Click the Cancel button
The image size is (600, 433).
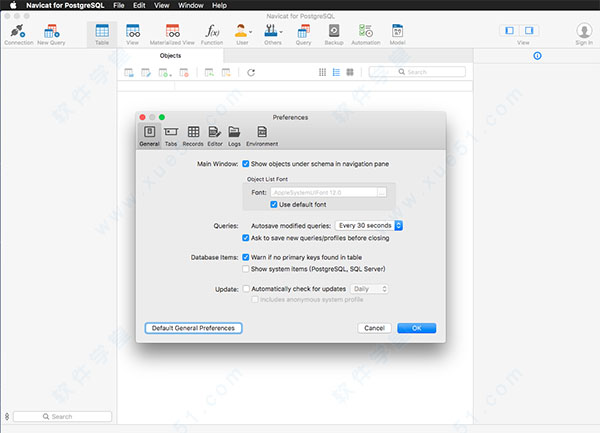[374, 328]
